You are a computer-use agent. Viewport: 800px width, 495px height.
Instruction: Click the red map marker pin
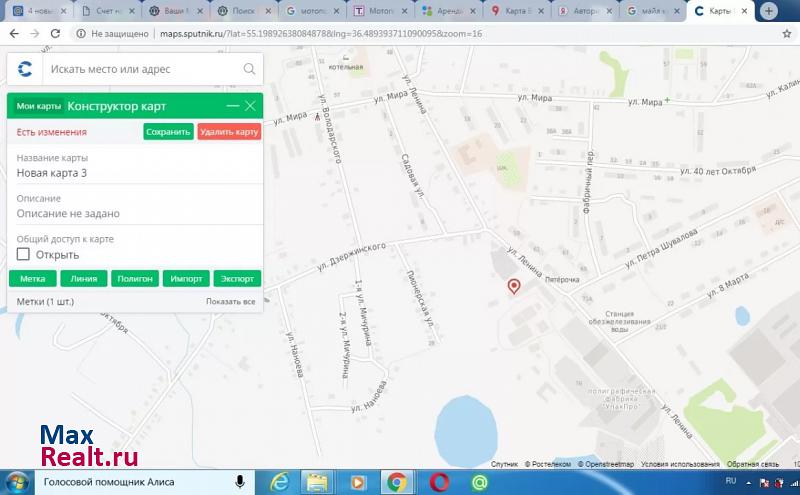click(x=514, y=287)
